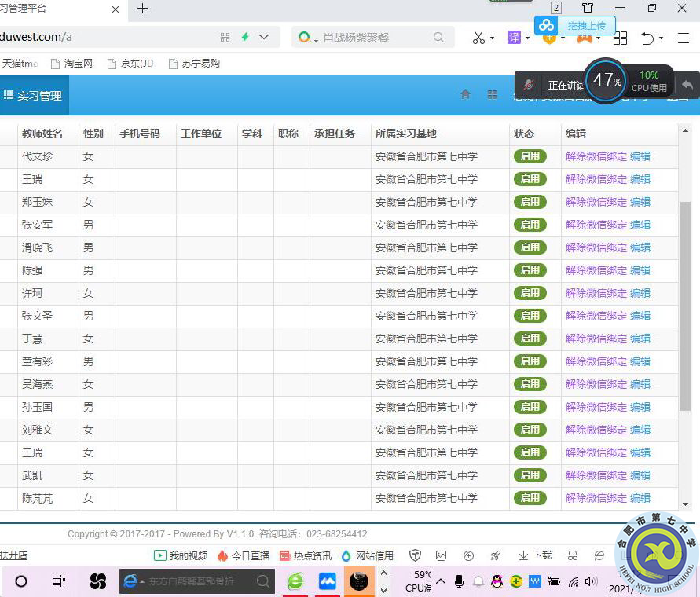Click 解除微信绑定 for 许珂
The image size is (700, 597).
[596, 293]
